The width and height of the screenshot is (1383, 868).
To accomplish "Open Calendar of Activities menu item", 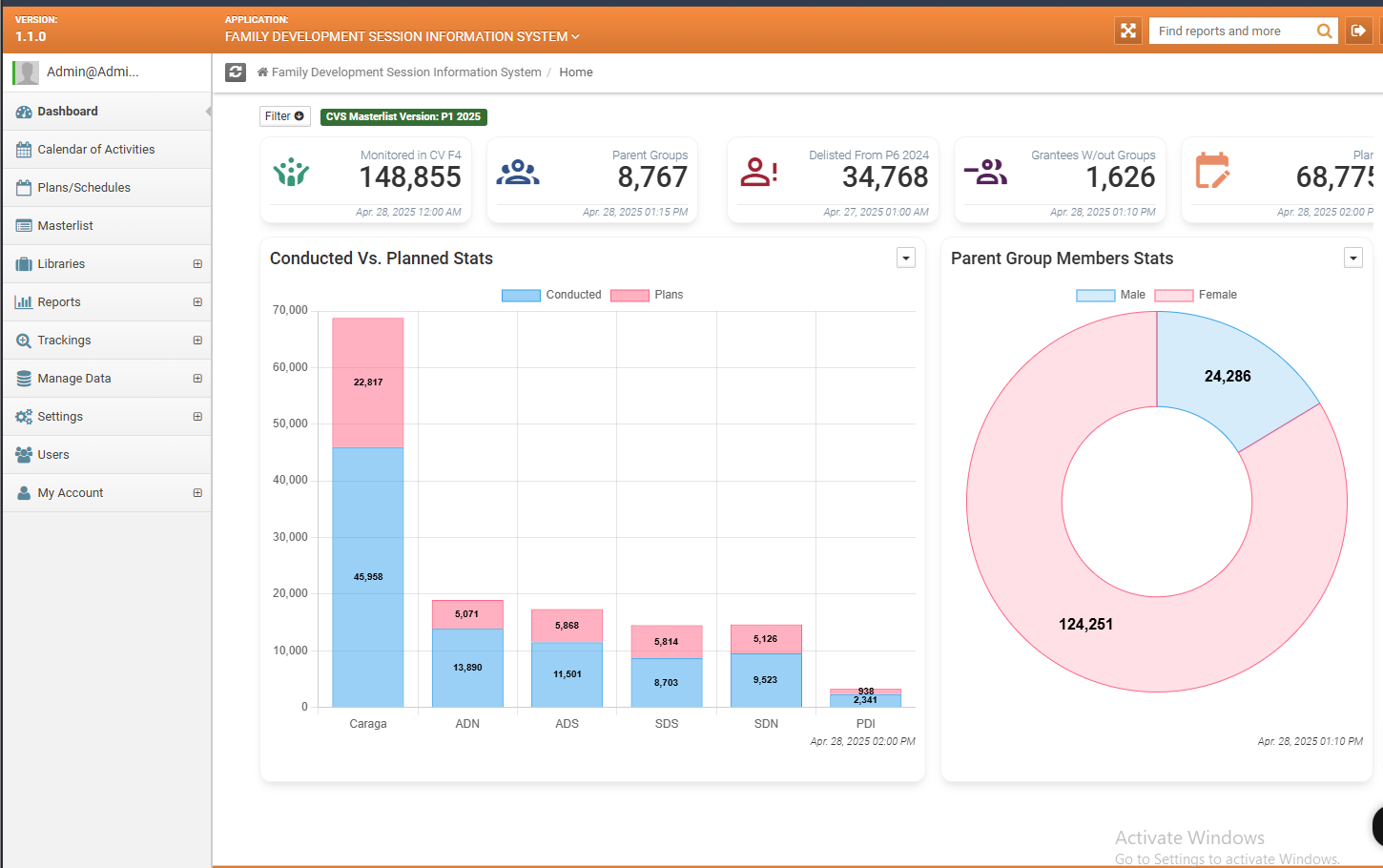I will (95, 150).
